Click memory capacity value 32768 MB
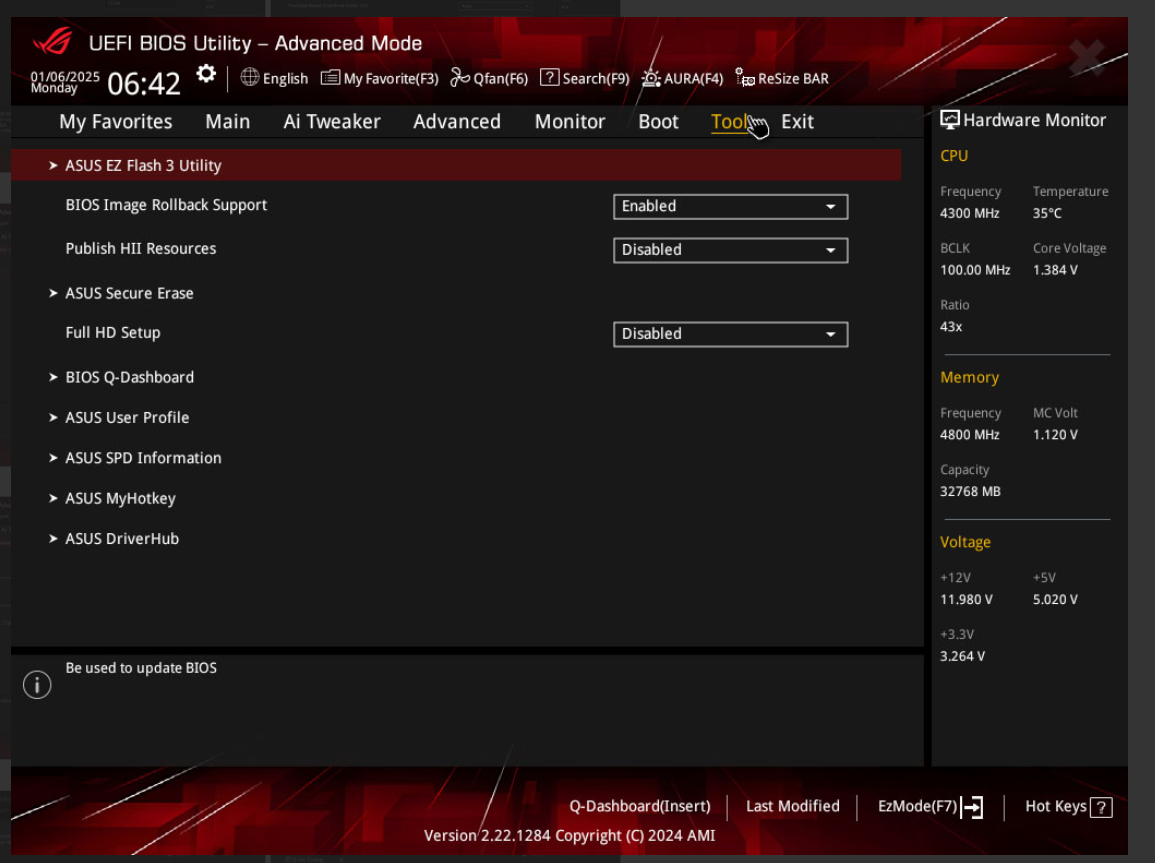Viewport: 1155px width, 863px height. coord(970,492)
